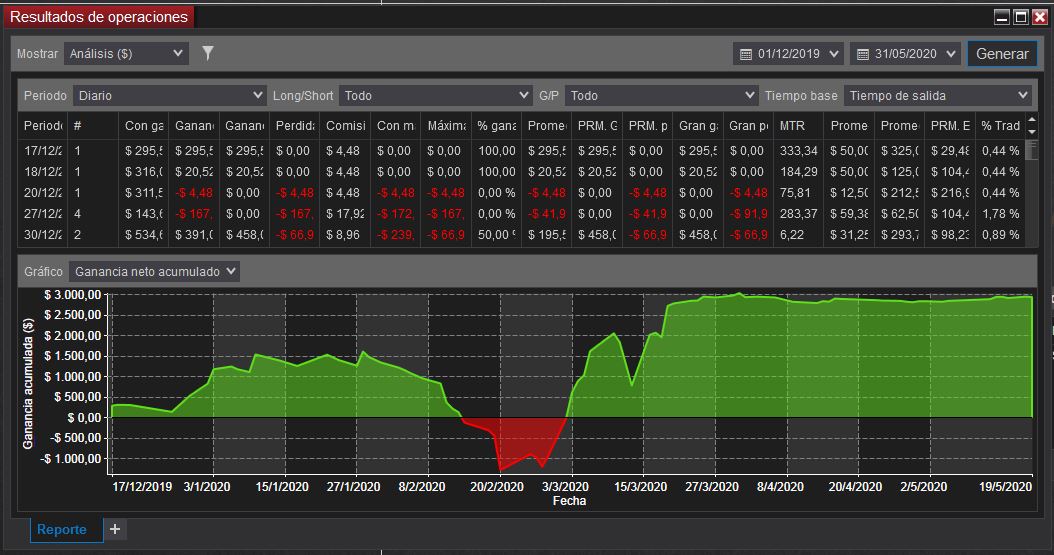This screenshot has width=1054, height=555.
Task: Click the table scroll up arrow
Action: pos(1032,120)
